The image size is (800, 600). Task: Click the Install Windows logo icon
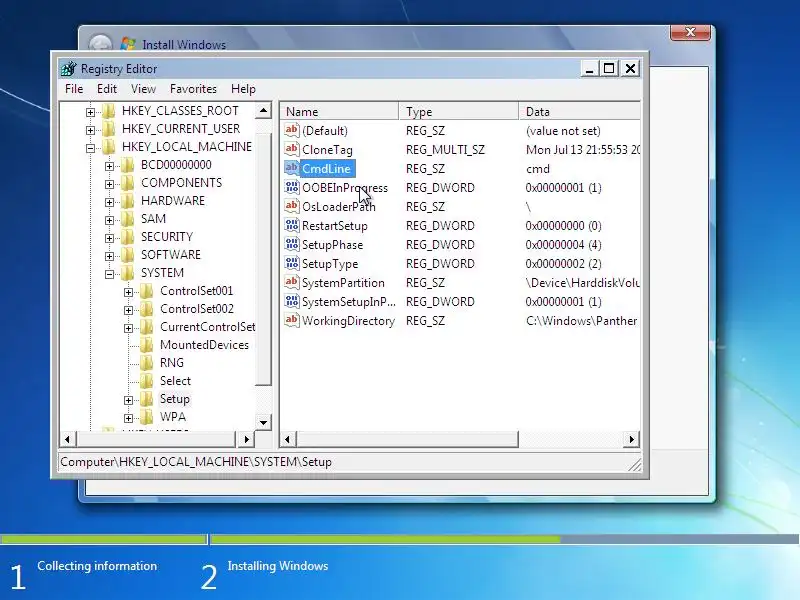point(128,44)
